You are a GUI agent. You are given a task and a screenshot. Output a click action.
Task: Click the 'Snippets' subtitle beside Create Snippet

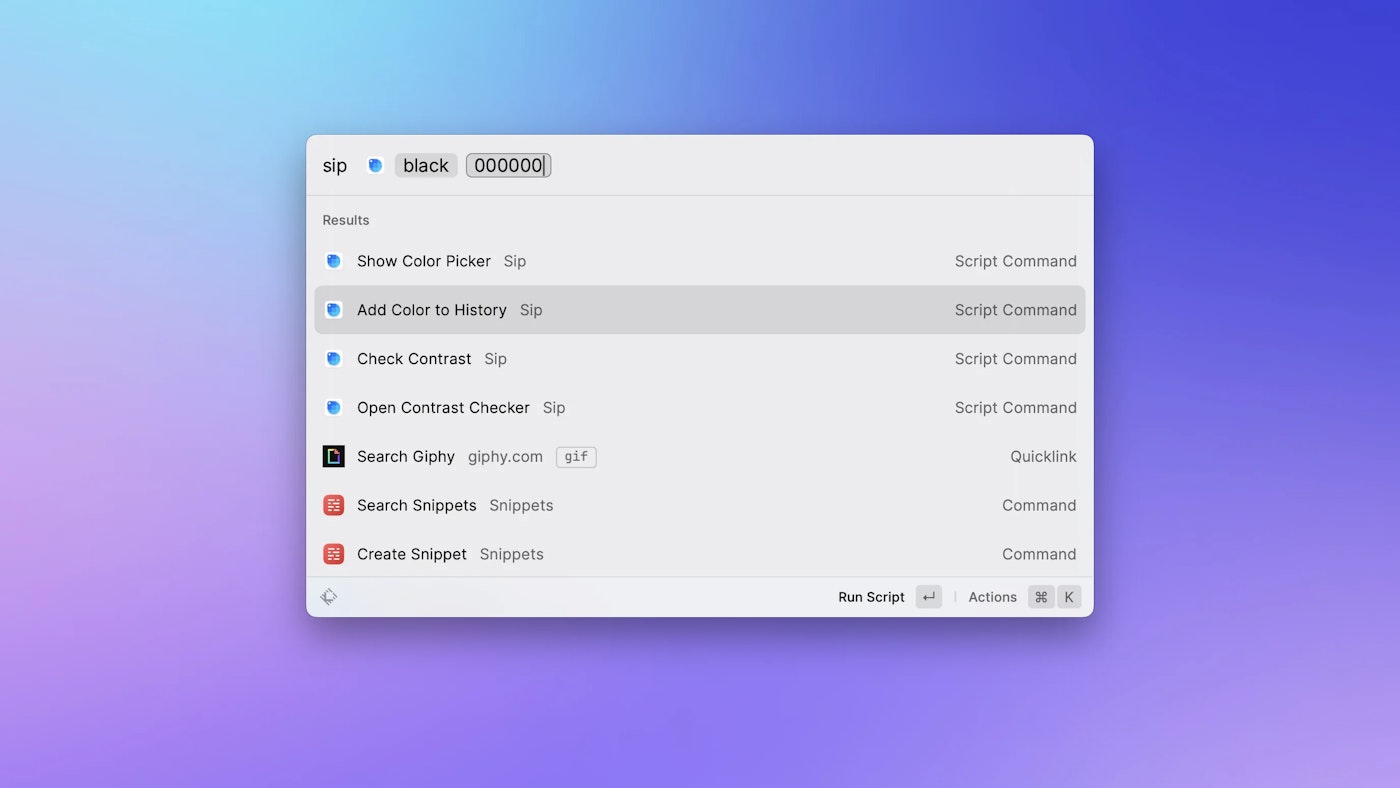coord(511,554)
